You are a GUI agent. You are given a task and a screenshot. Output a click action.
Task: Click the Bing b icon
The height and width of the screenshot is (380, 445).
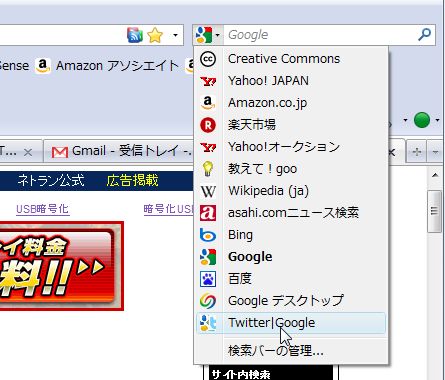pos(208,235)
